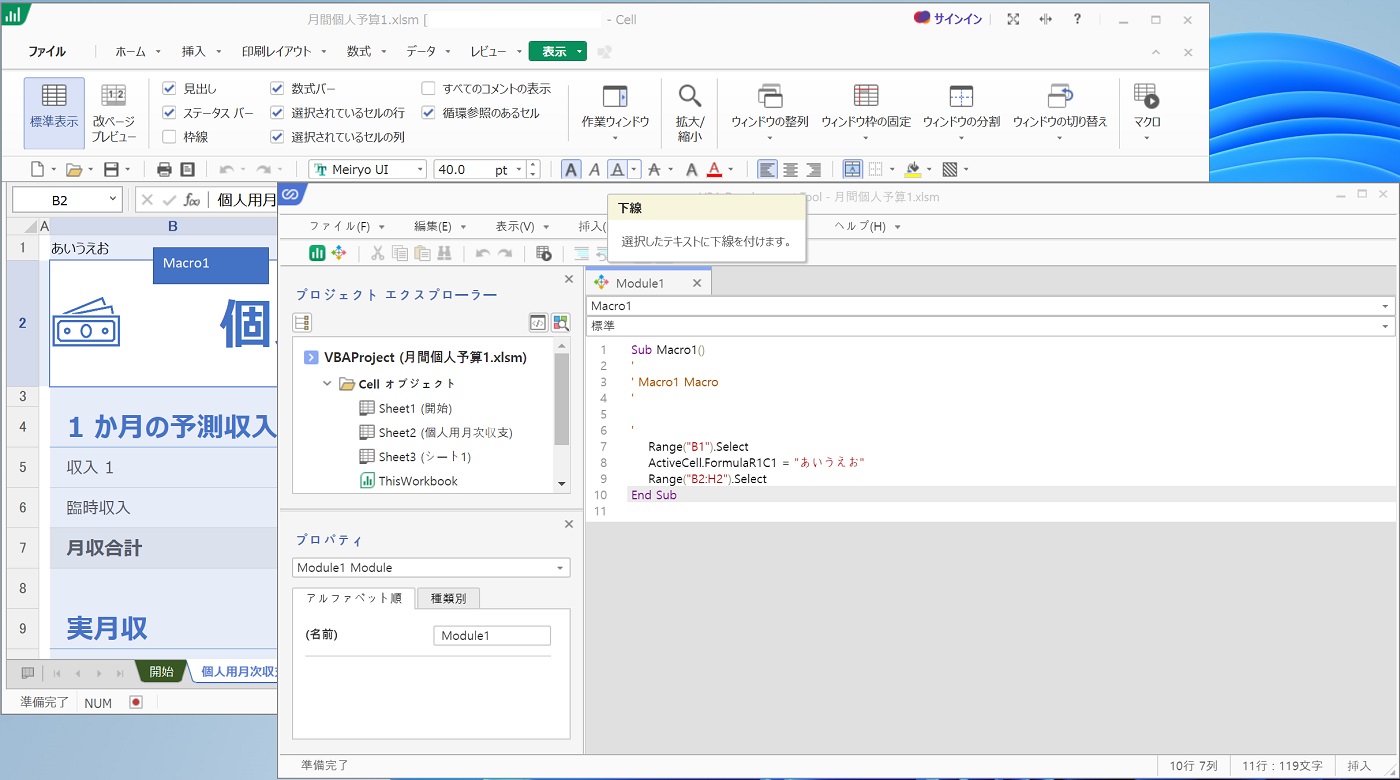Screen dimensions: 1400x780
Task: Uncheck 選択されているセルの行 checkbox
Action: pyautogui.click(x=277, y=113)
